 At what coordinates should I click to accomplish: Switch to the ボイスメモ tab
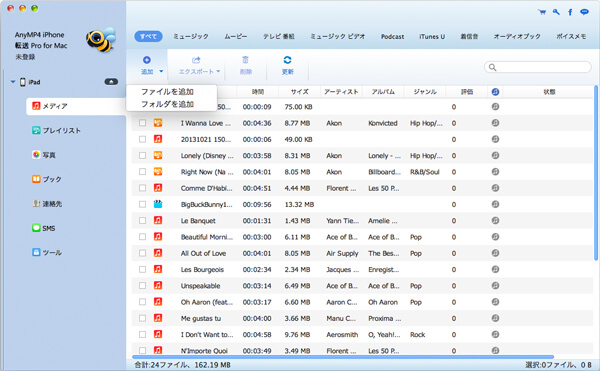click(571, 36)
